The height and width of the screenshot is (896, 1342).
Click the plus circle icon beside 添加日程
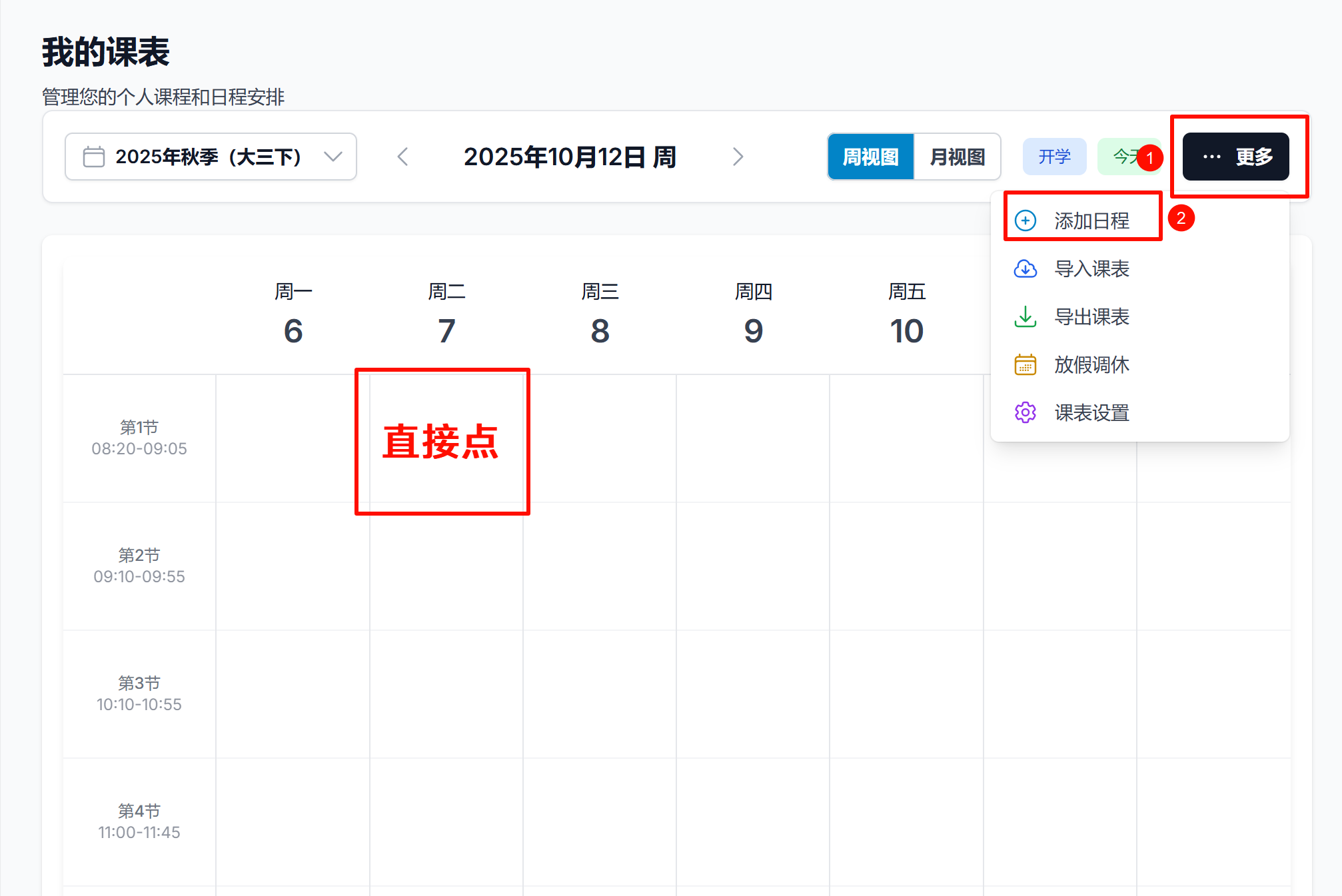[1025, 221]
